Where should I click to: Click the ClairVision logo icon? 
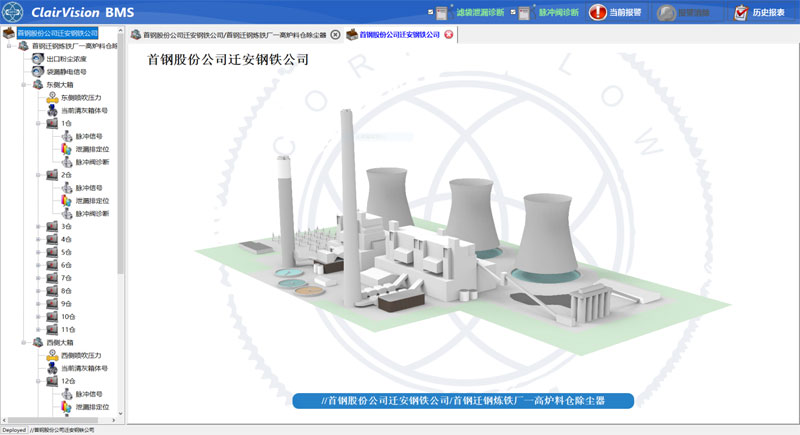click(x=13, y=12)
